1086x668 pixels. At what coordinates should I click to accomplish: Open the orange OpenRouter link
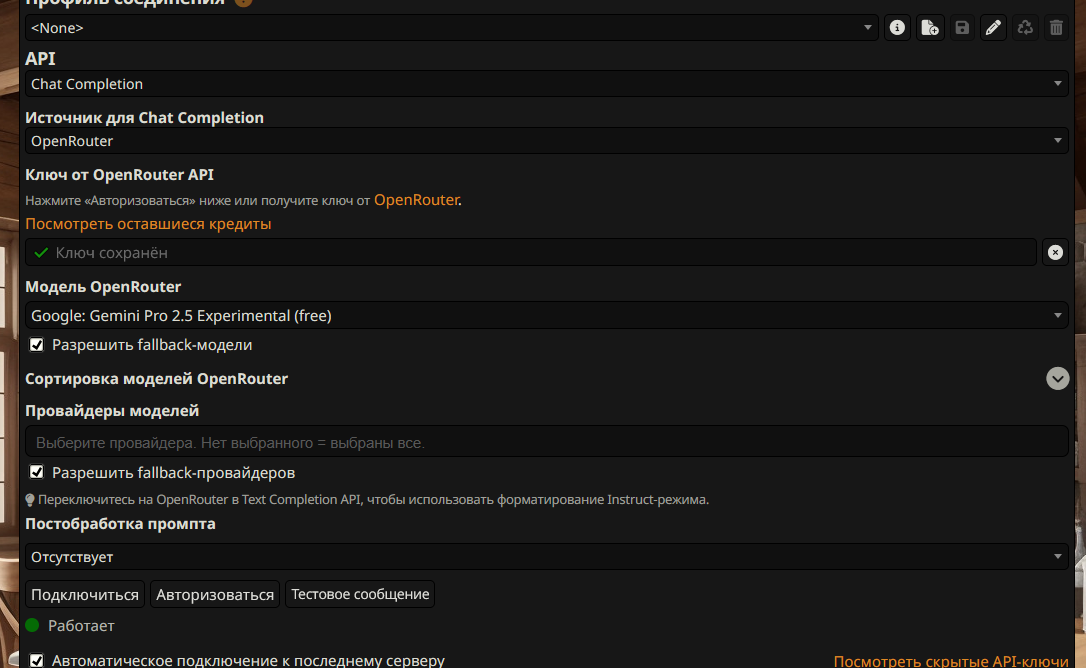[416, 200]
